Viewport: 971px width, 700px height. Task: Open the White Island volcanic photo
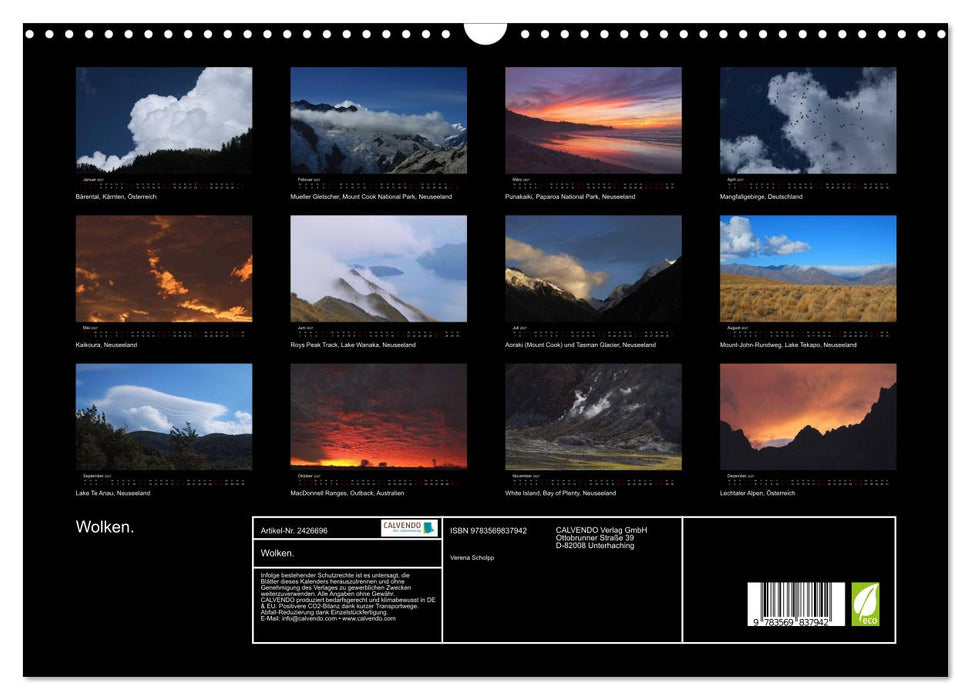pos(593,416)
